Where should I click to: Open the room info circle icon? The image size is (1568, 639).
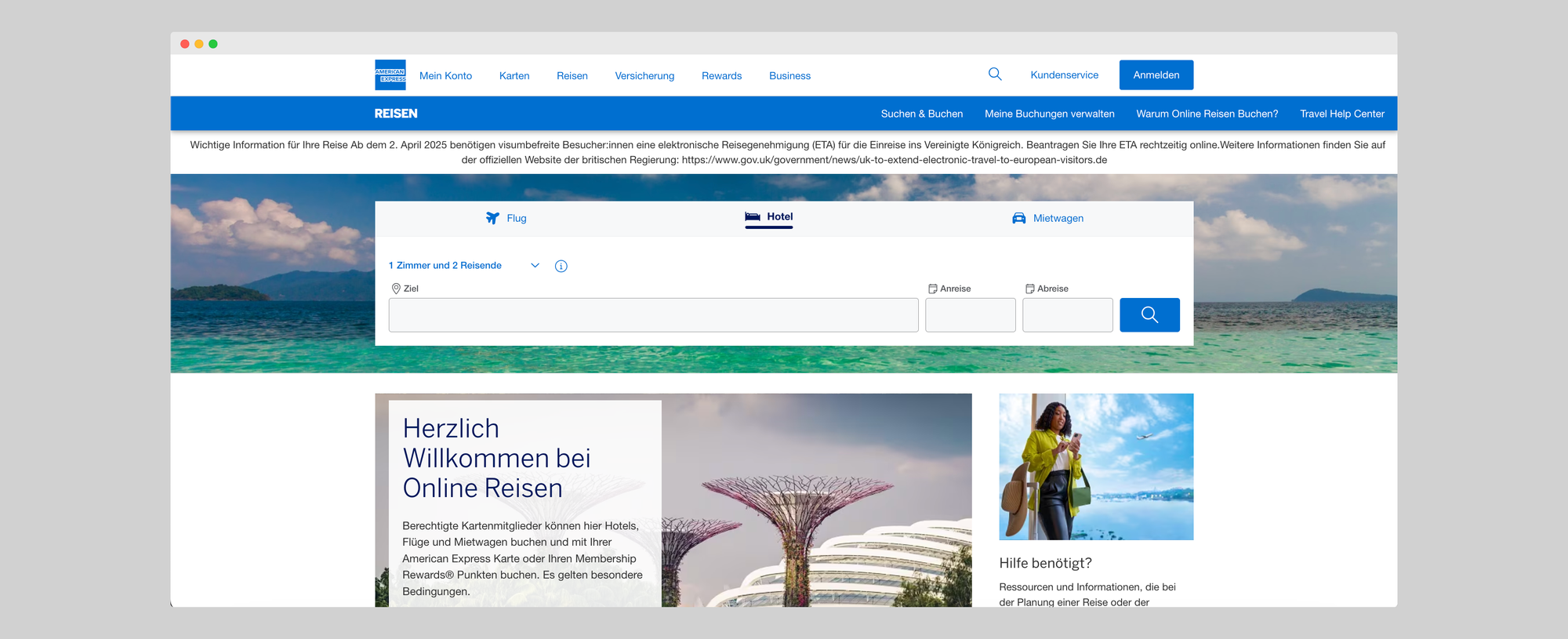(x=561, y=266)
